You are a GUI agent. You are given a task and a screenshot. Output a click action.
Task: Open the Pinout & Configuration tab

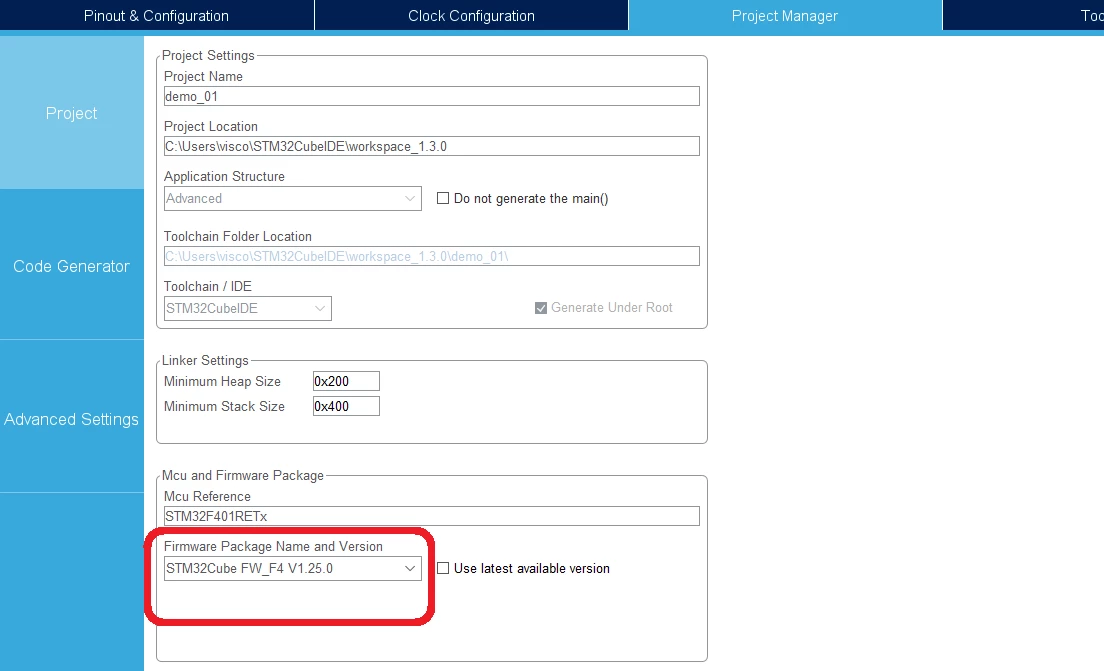(x=156, y=15)
